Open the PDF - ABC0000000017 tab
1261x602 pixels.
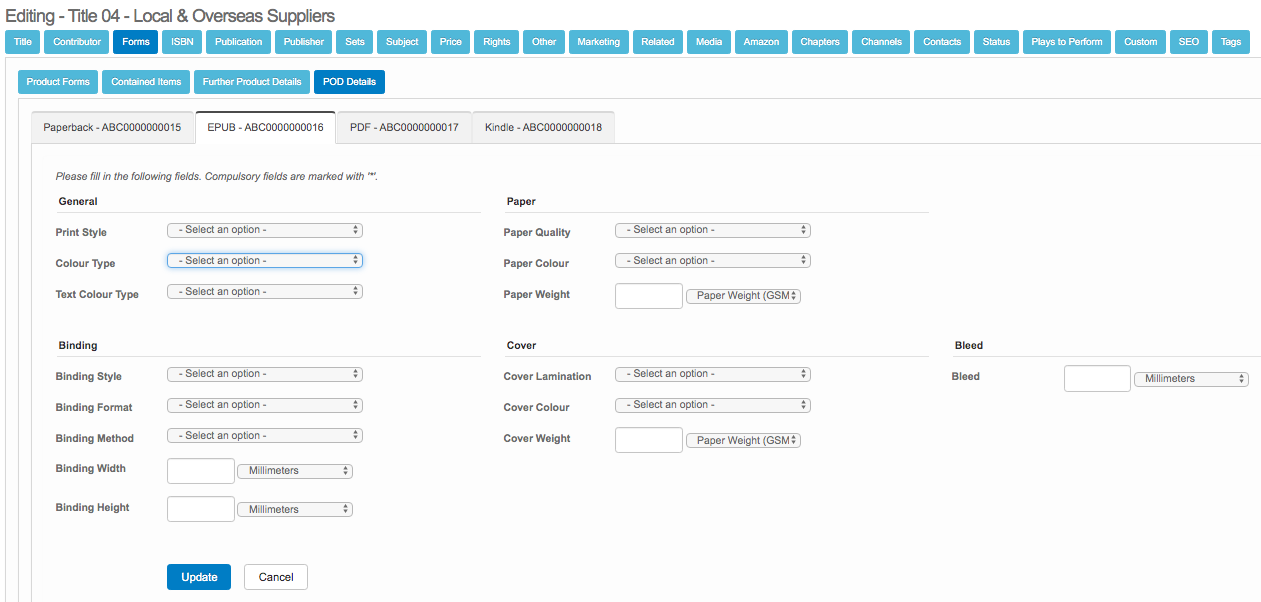click(x=404, y=128)
